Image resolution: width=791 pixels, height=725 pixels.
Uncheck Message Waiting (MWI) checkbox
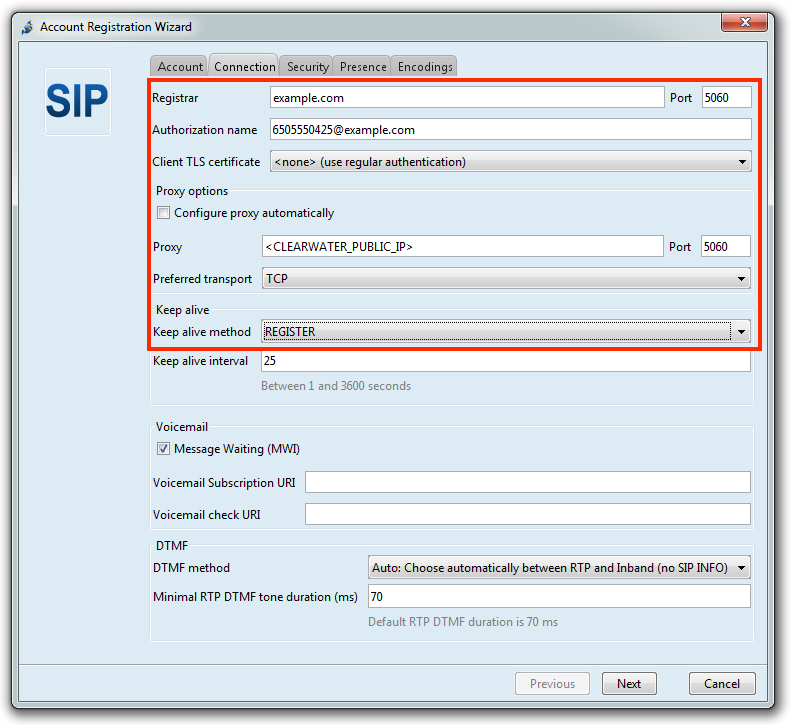[x=163, y=449]
